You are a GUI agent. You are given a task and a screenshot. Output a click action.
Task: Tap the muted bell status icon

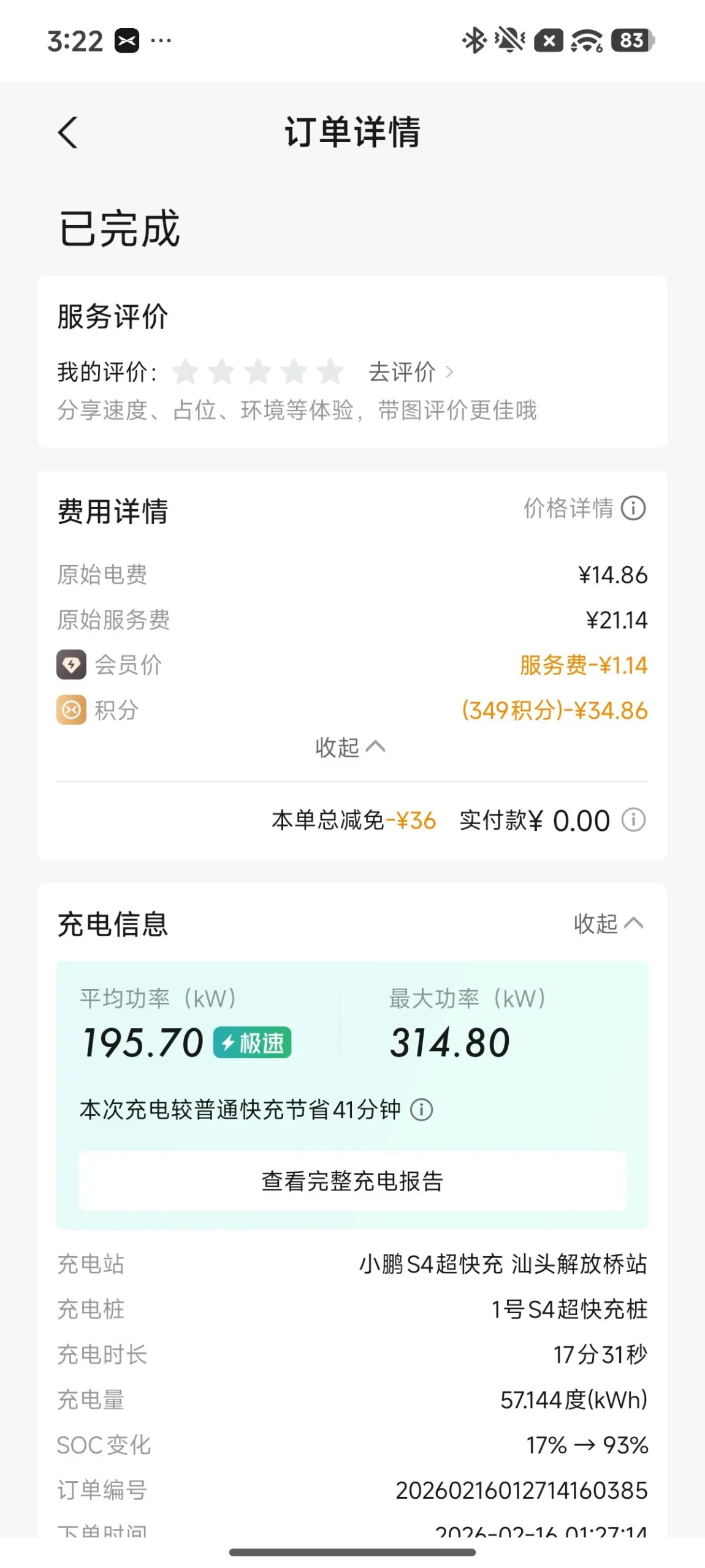pos(509,40)
